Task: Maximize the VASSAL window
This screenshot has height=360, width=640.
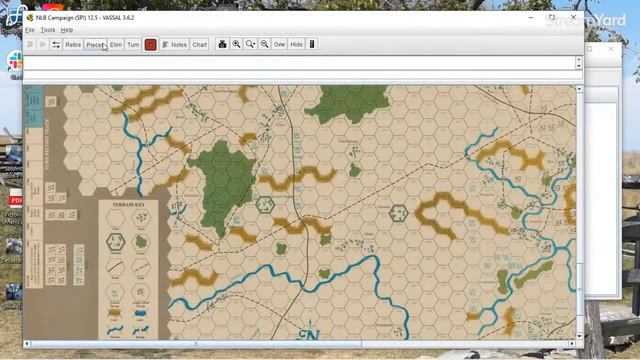Action: tap(552, 18)
